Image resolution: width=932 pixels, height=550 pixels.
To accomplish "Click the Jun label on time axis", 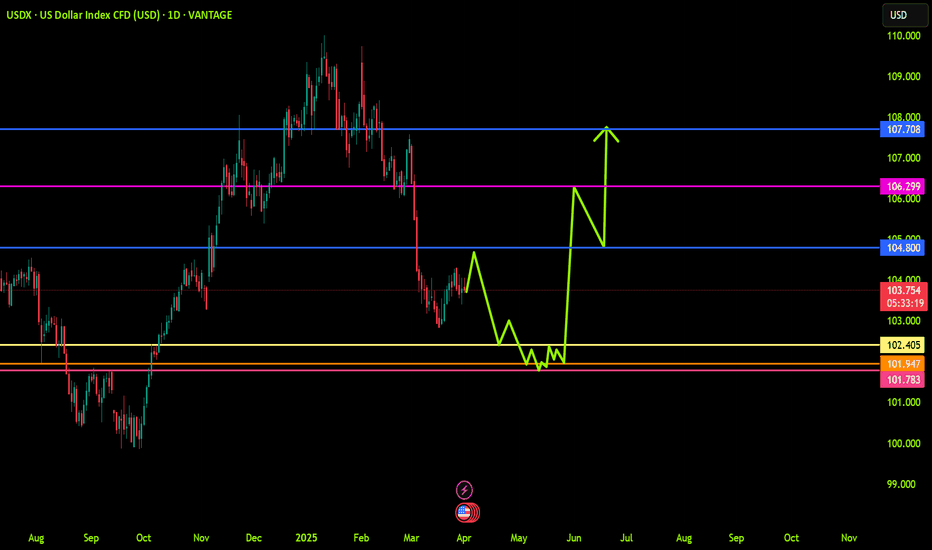I will pyautogui.click(x=574, y=538).
